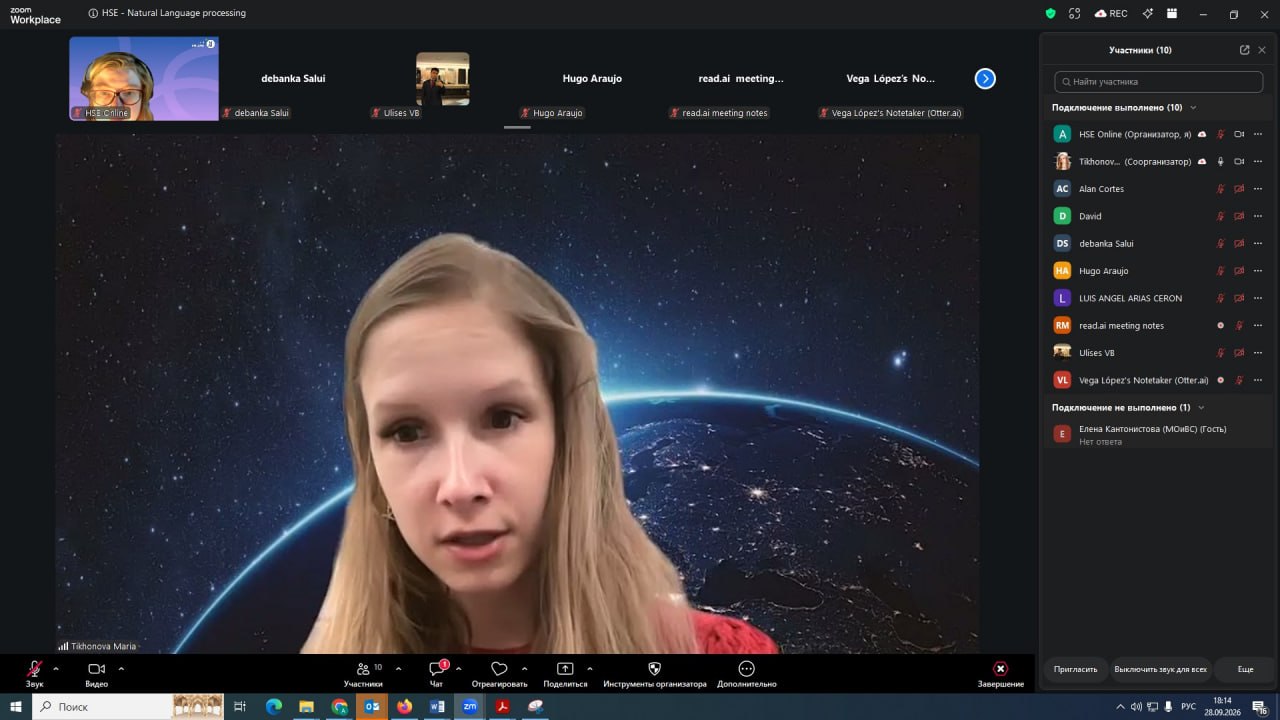Image resolution: width=1280 pixels, height=720 pixels.
Task: Open Windows Start menu
Action: [x=16, y=707]
